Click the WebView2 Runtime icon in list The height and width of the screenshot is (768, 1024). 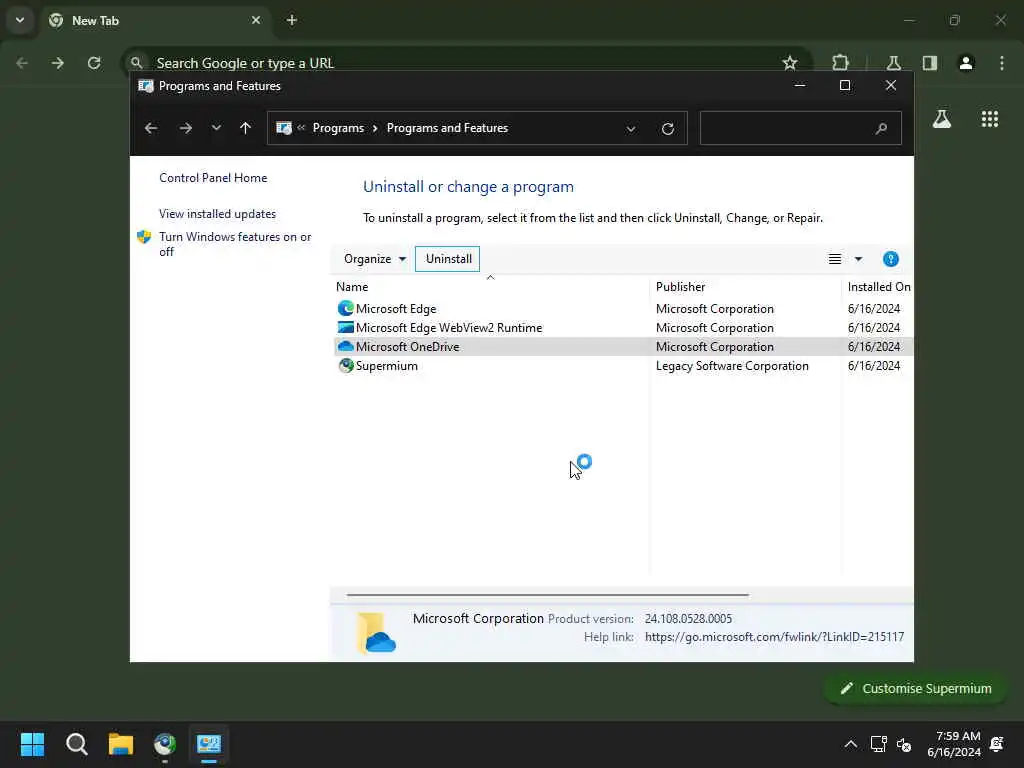[x=345, y=327]
